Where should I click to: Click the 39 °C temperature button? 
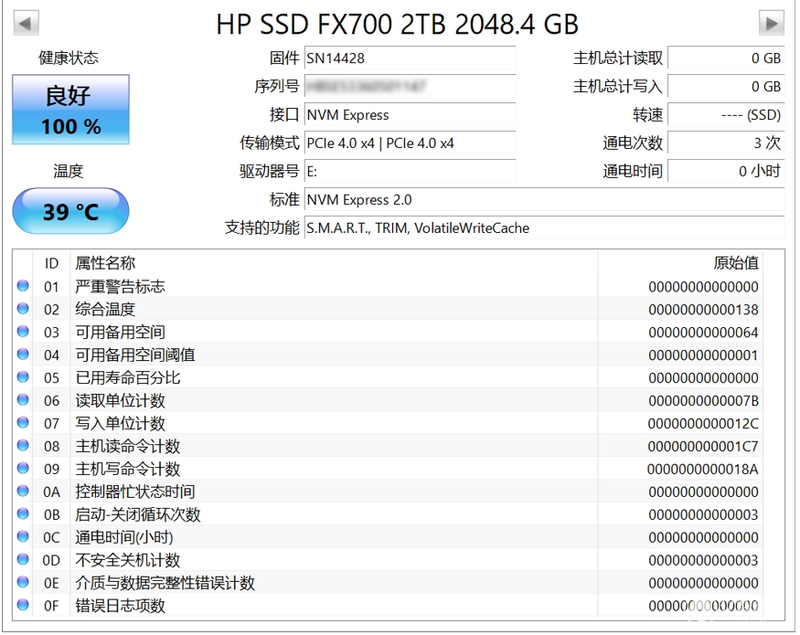tap(71, 211)
